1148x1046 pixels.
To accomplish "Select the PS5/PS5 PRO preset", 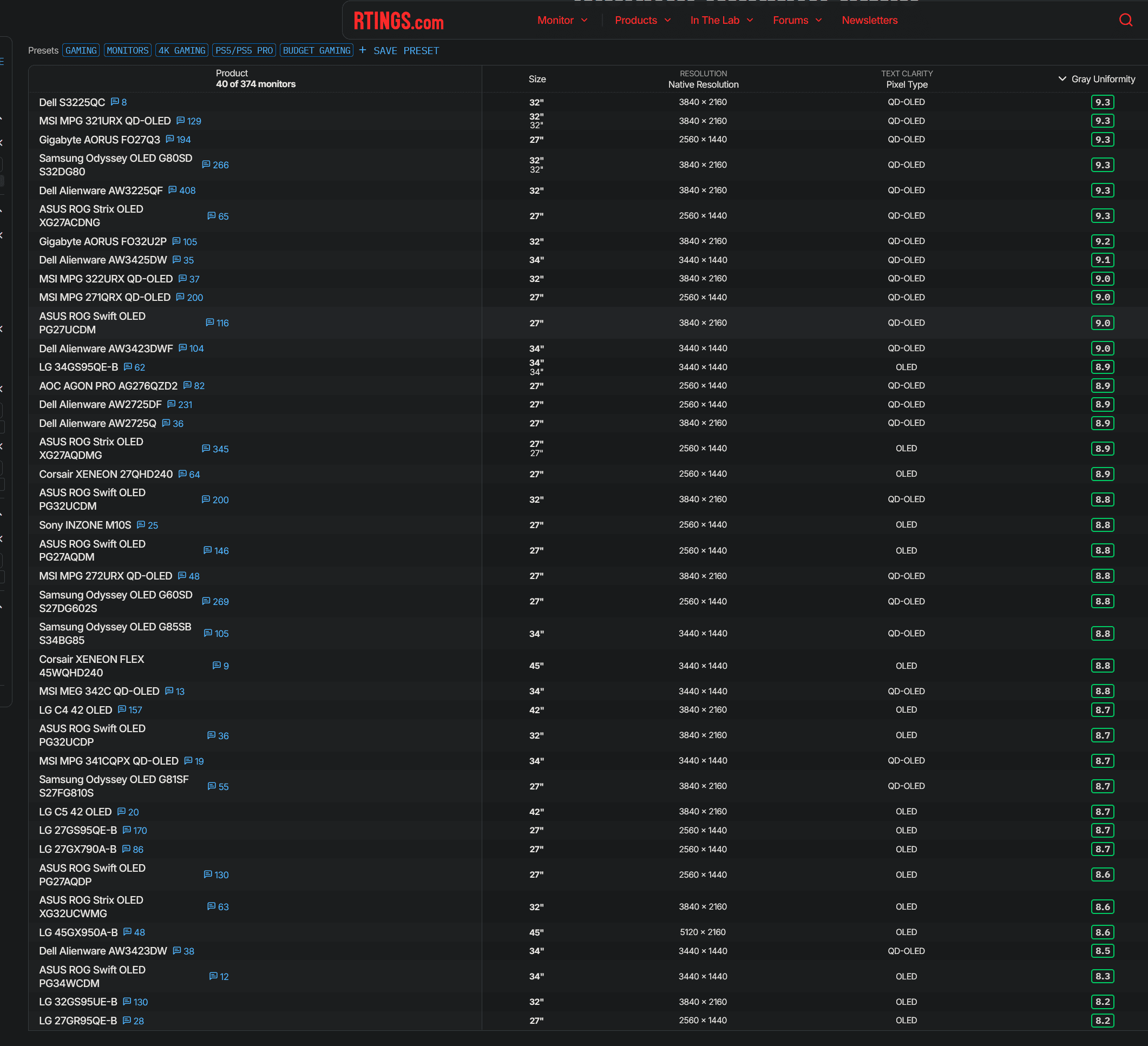I will click(244, 51).
